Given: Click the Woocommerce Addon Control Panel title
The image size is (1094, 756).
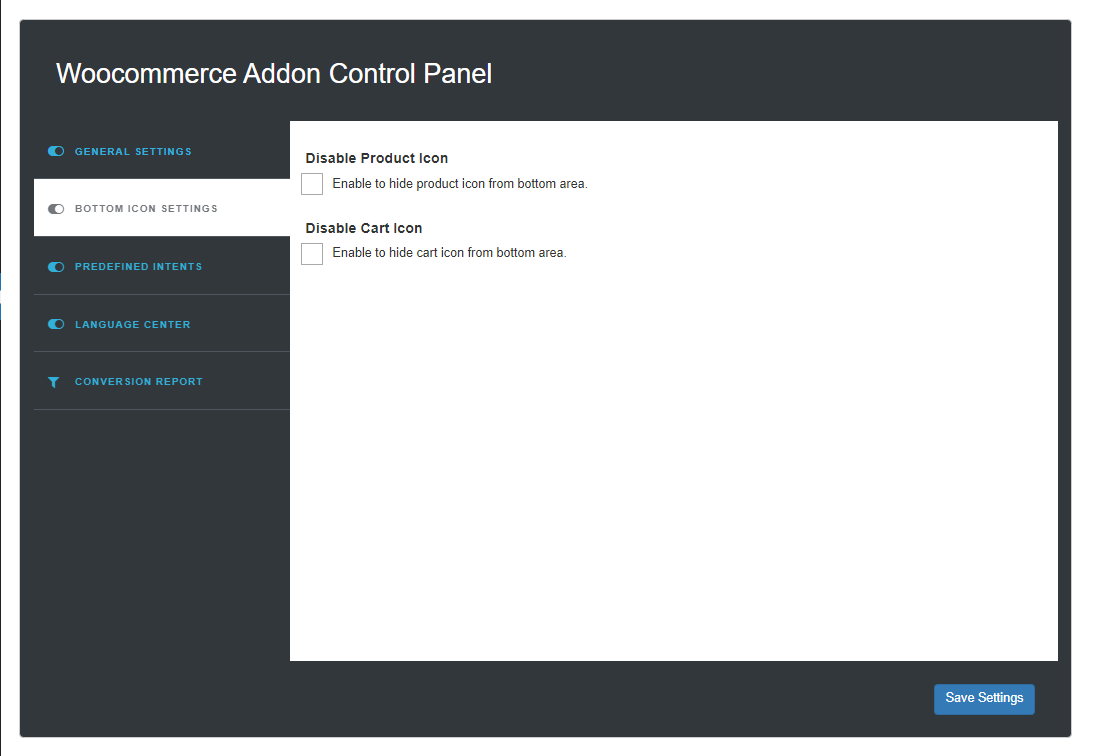Looking at the screenshot, I should tap(274, 73).
